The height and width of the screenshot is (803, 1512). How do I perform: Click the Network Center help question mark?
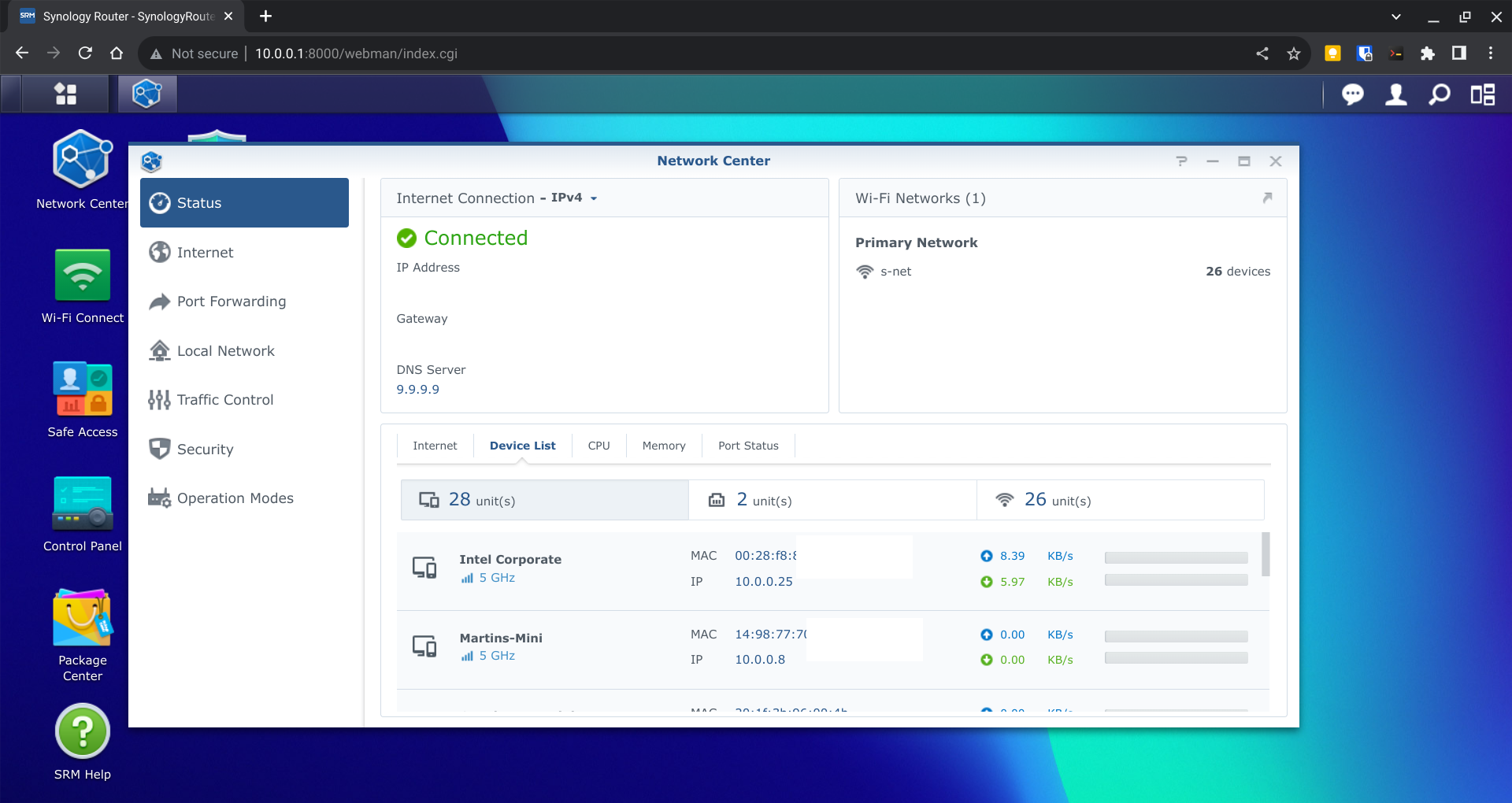point(1181,161)
